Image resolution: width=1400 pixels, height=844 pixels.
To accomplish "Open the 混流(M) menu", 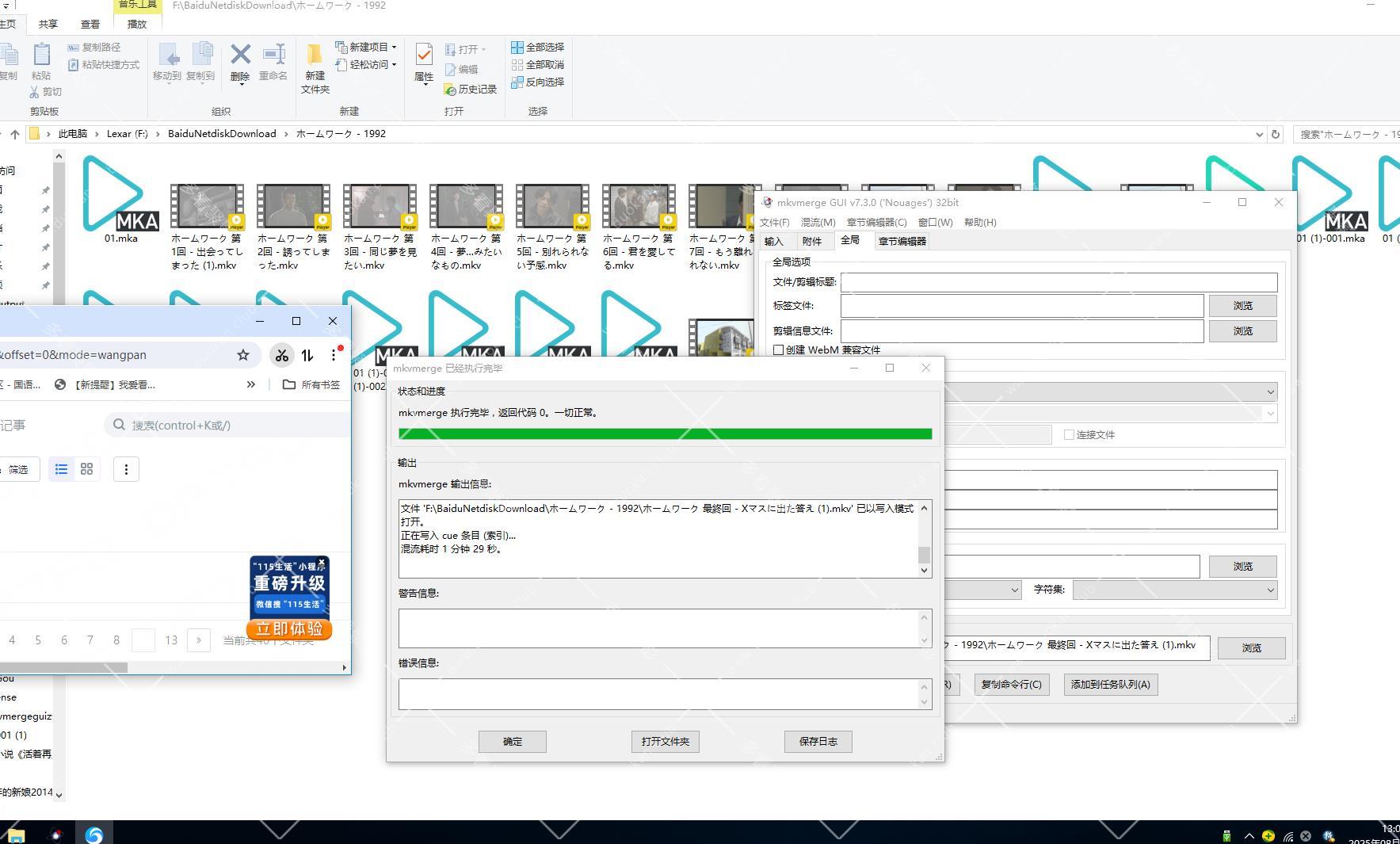I will coord(818,223).
